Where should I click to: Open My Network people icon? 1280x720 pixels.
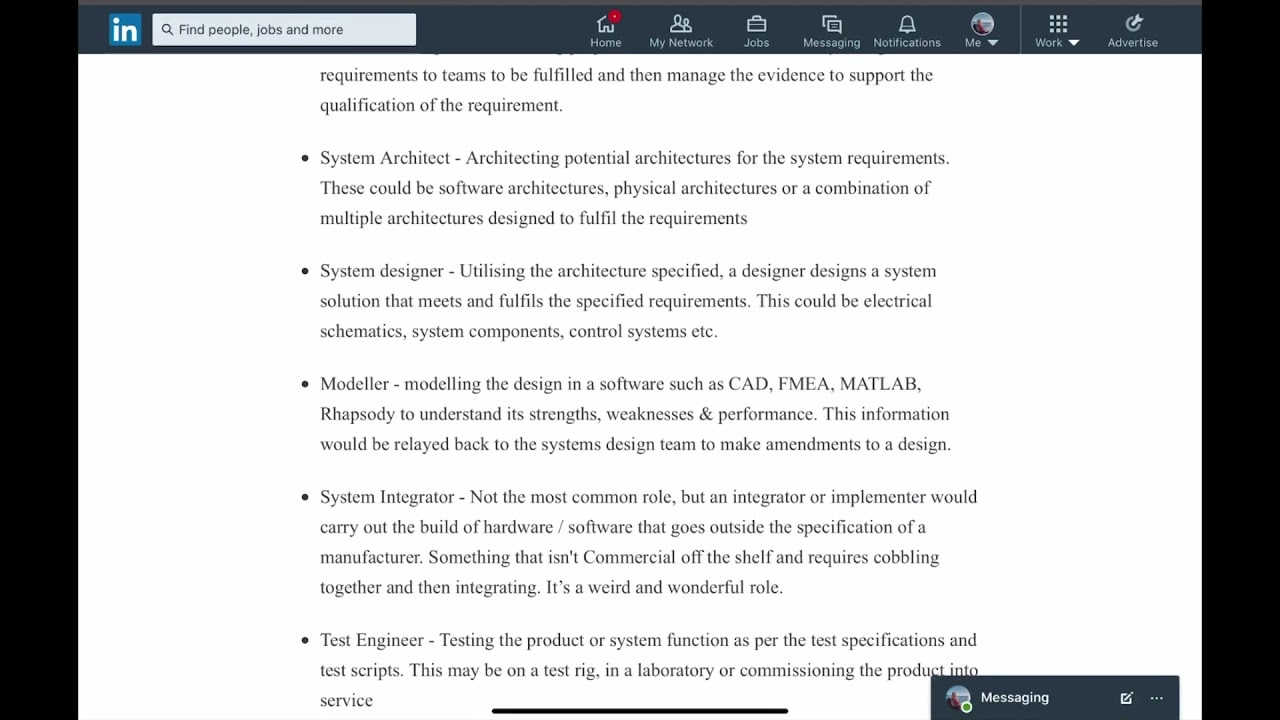[x=681, y=23]
